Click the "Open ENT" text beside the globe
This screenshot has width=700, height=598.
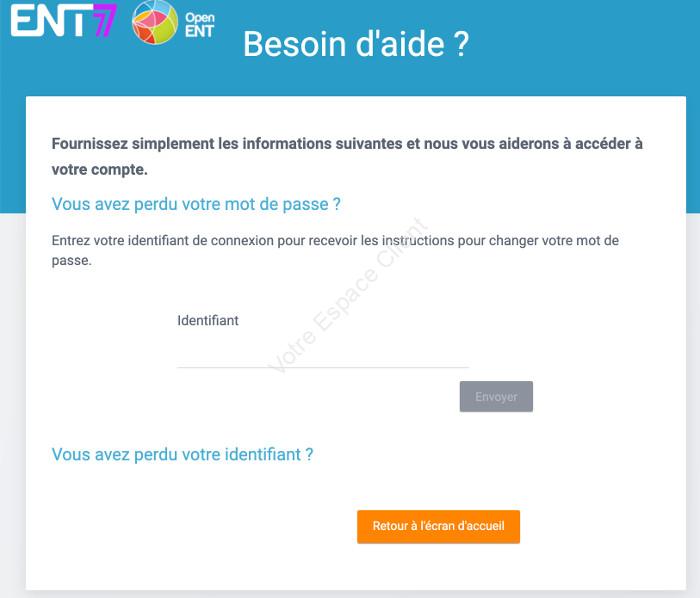pos(200,25)
